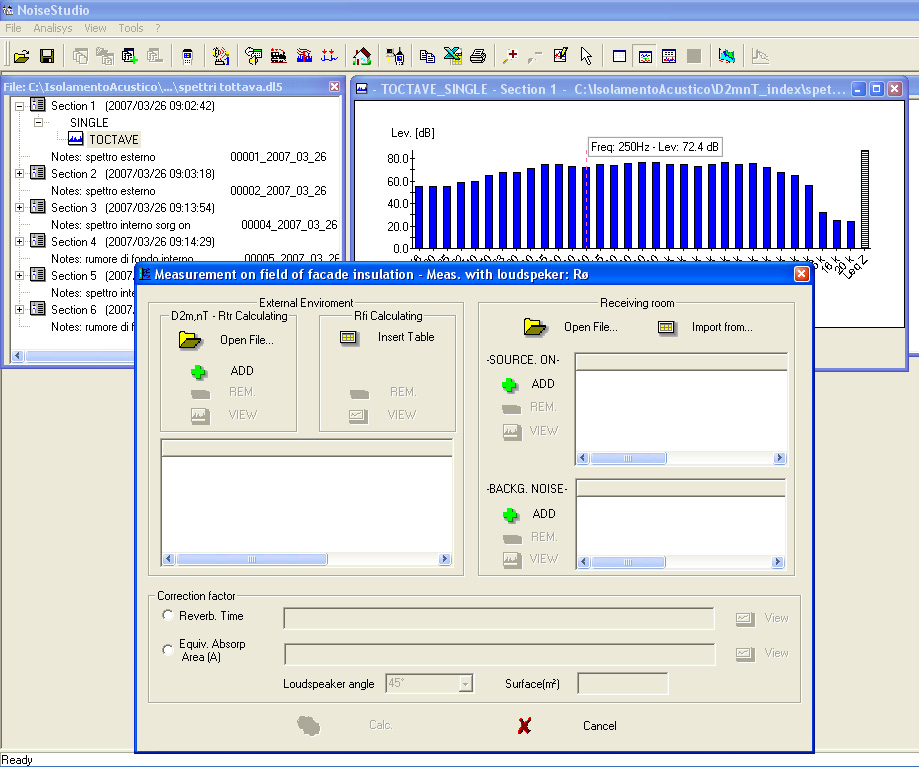Click the Surface(m²) input field

(622, 683)
